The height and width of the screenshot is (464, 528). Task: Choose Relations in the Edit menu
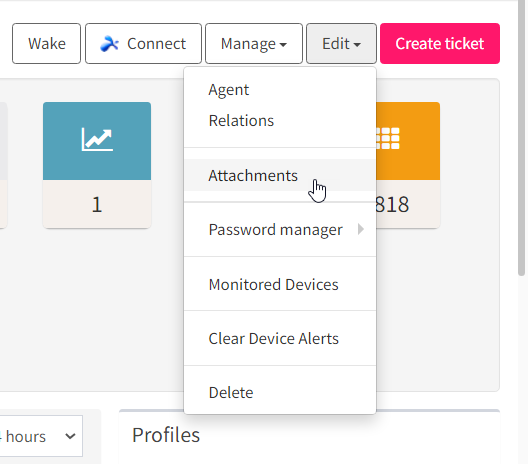coord(241,121)
